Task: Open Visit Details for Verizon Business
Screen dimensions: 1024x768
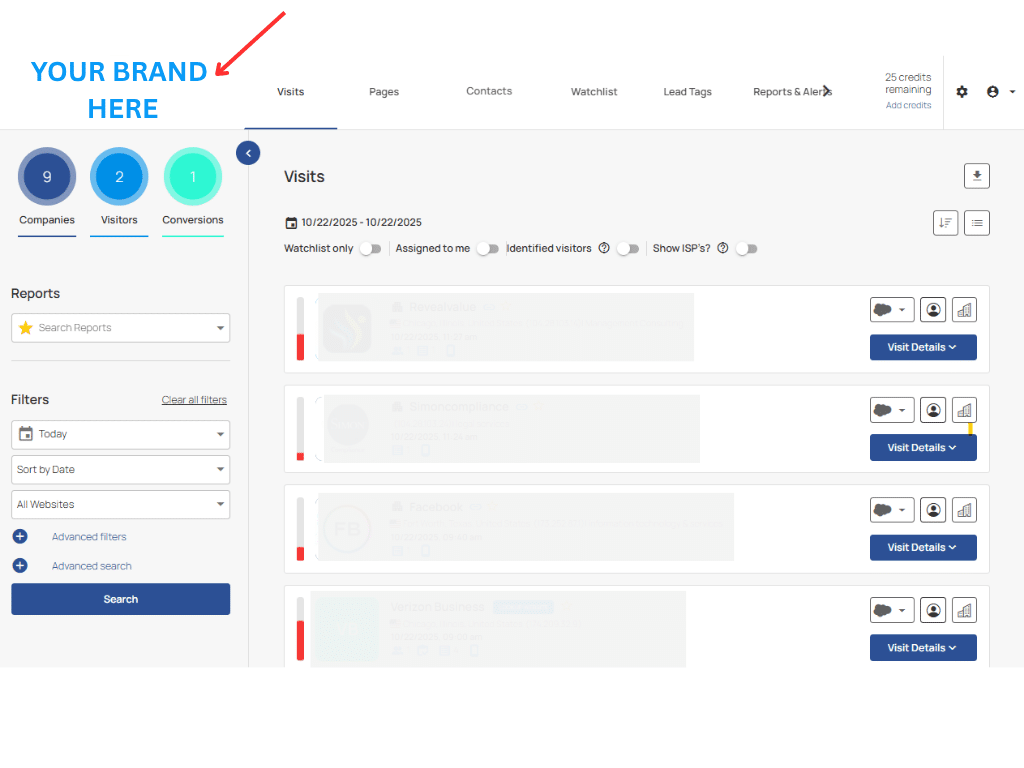Action: (x=922, y=647)
